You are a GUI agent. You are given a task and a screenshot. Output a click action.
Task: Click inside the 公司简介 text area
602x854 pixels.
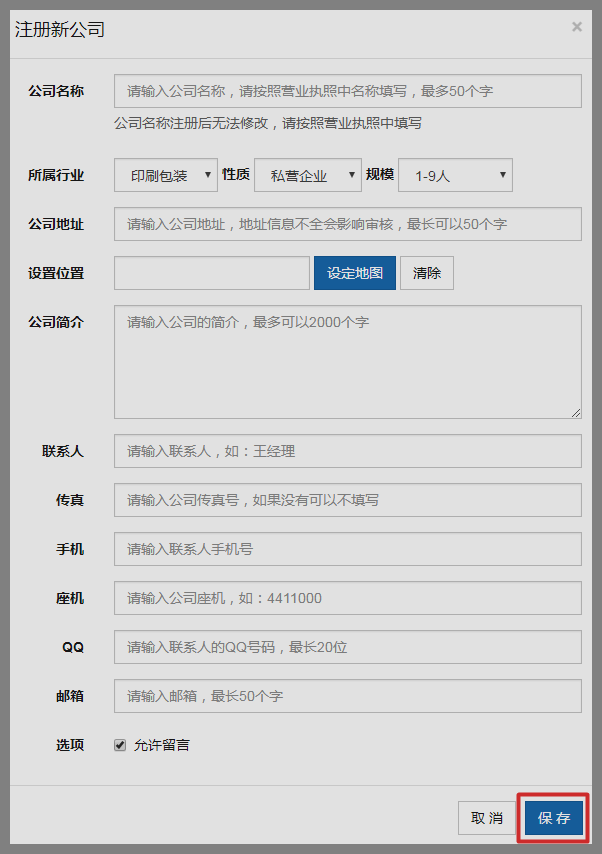[347, 361]
